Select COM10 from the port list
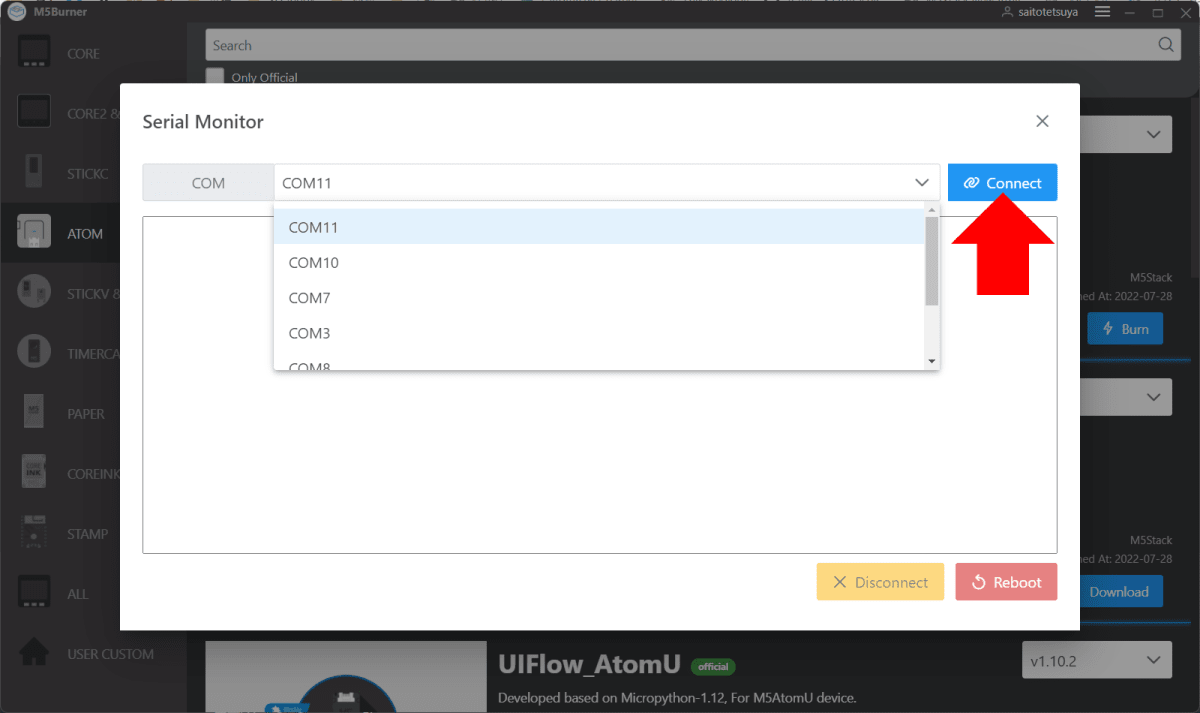The image size is (1200, 713). tap(599, 263)
